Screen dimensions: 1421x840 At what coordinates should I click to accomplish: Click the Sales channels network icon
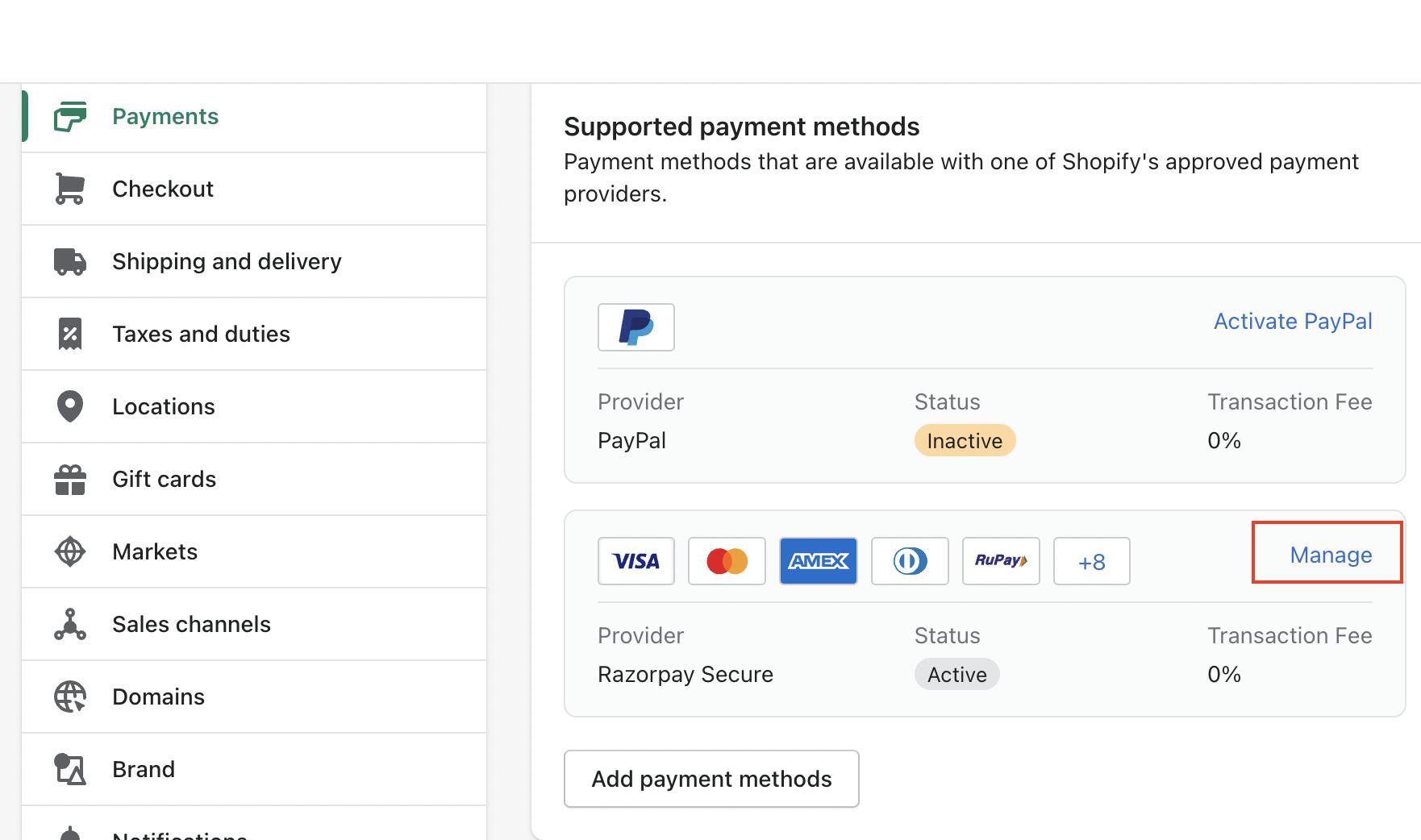pos(70,624)
